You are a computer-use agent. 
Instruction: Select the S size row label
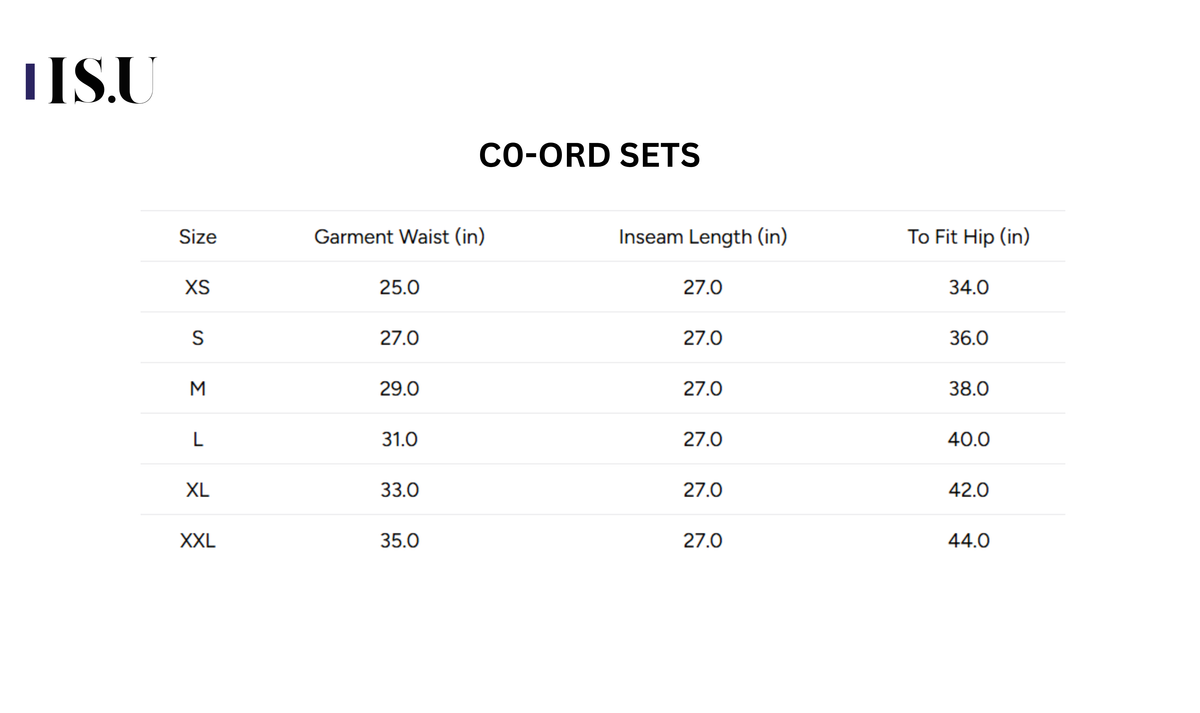coord(198,338)
